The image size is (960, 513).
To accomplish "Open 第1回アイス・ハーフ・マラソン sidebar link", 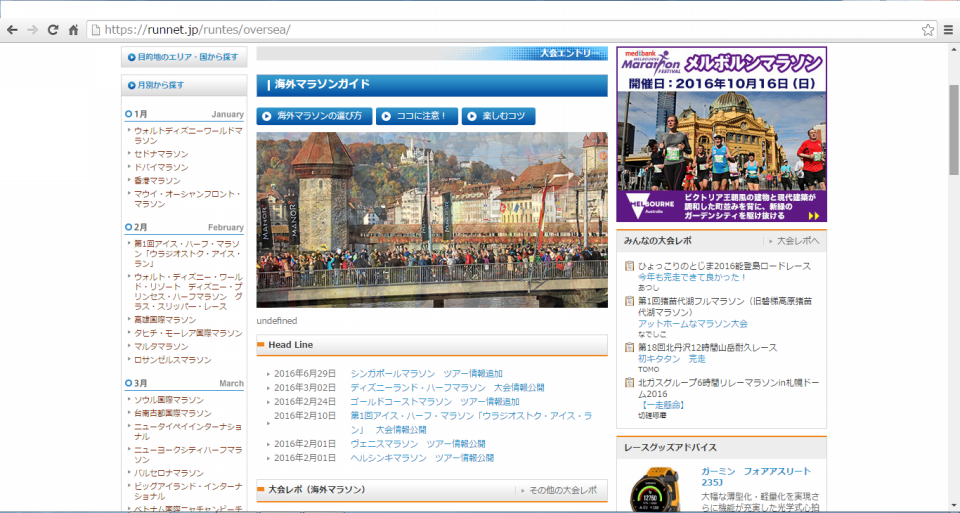I will coord(188,253).
